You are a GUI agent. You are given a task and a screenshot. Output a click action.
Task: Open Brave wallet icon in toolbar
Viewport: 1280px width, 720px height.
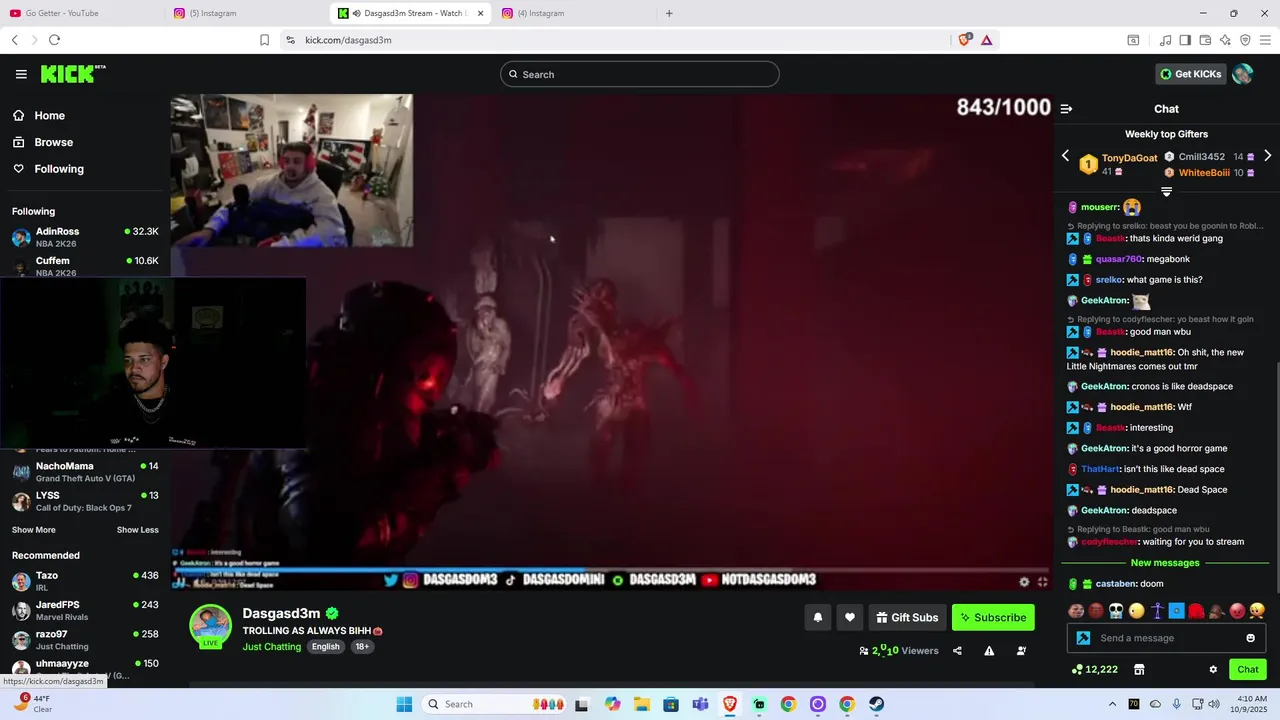point(1205,40)
